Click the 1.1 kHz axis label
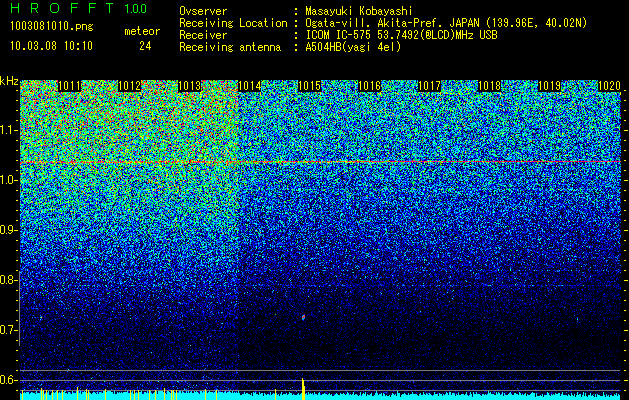The image size is (629, 400). 8,130
